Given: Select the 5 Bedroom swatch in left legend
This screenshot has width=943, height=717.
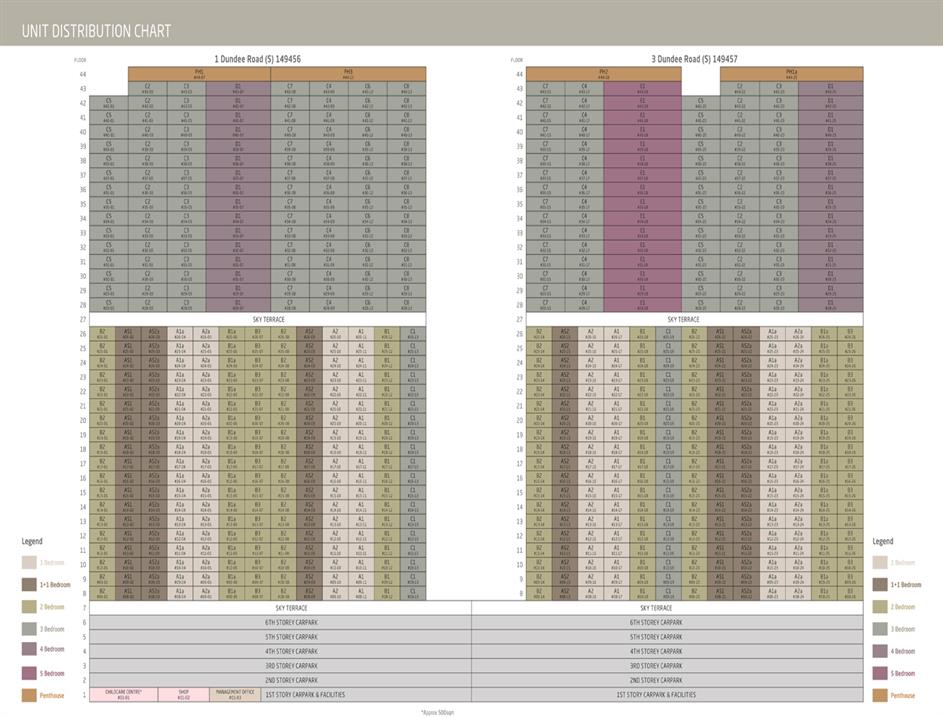Looking at the screenshot, I should tap(29, 673).
